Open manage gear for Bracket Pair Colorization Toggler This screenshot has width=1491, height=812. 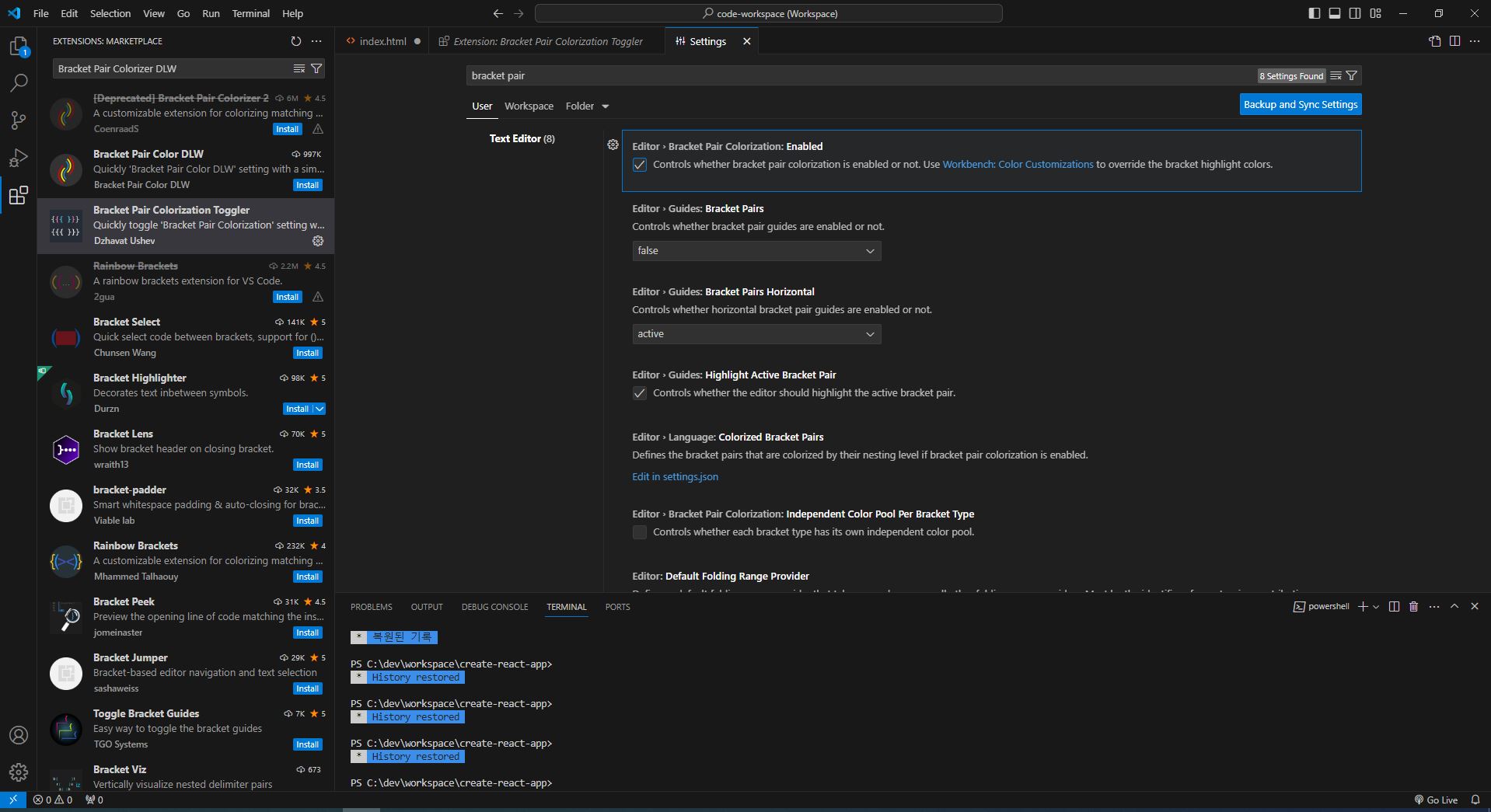click(318, 241)
